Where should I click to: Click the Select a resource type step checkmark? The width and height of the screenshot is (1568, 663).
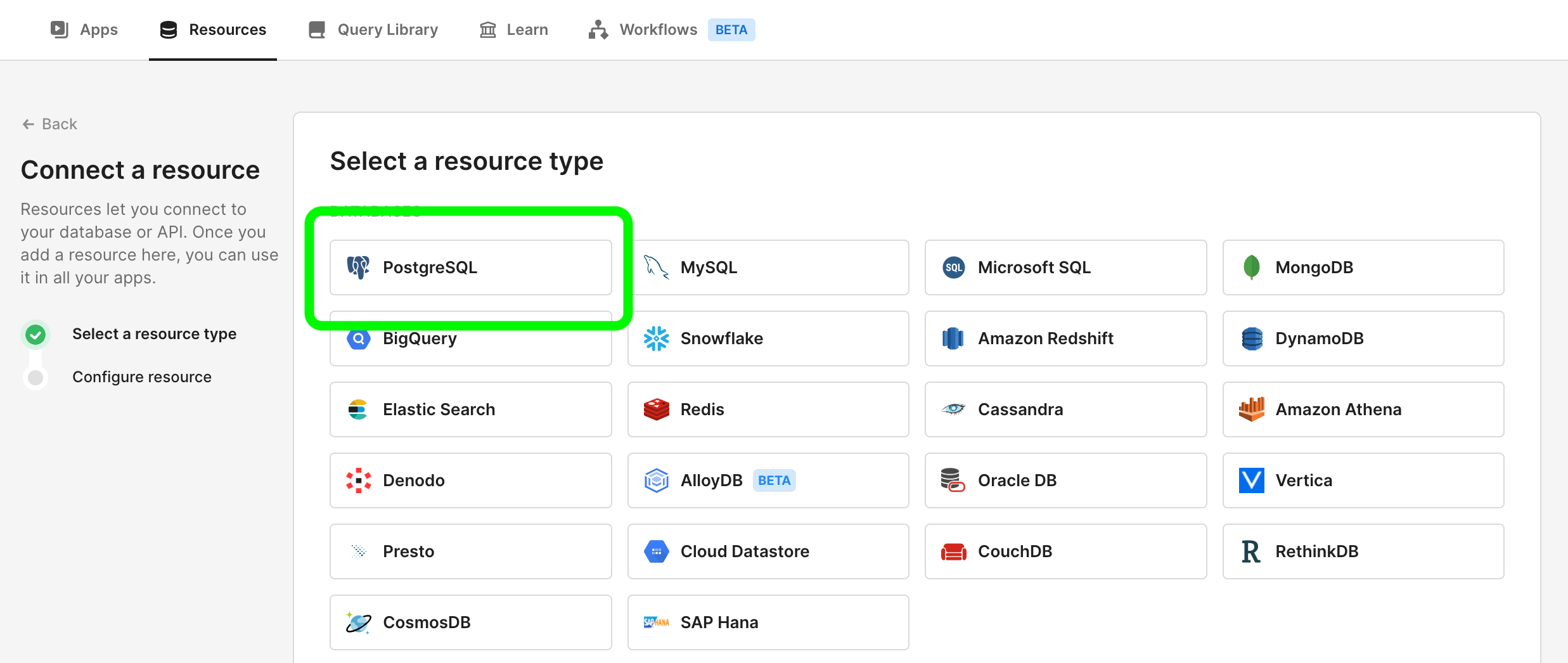[x=35, y=334]
